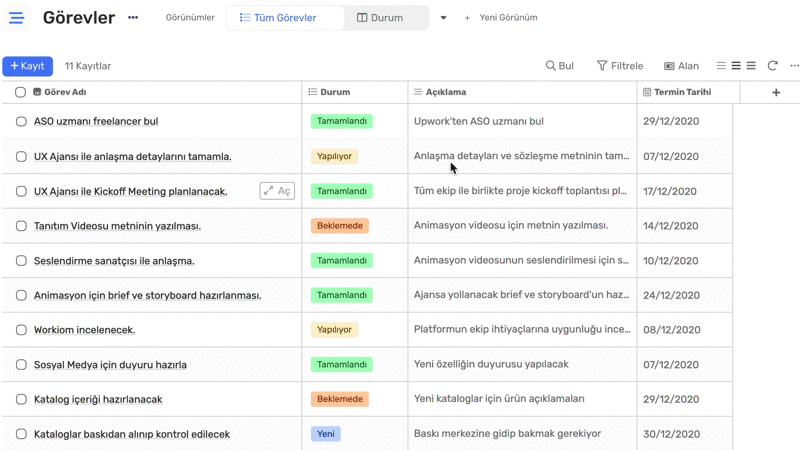Viewport: 800px width, 450px height.
Task: Select the tallest row height icon
Action: [x=751, y=66]
